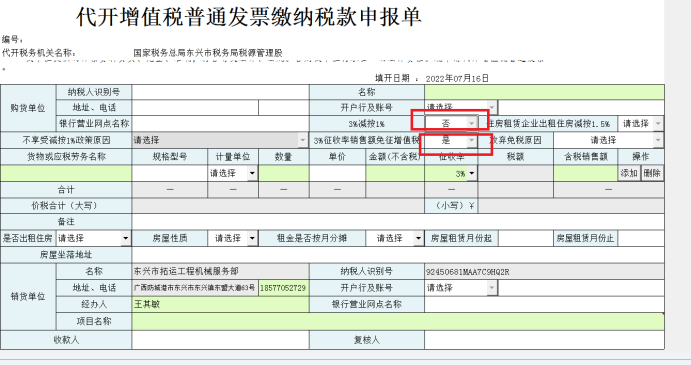The width and height of the screenshot is (691, 365).
Task: Click the 项目名称 input field
Action: (x=398, y=321)
